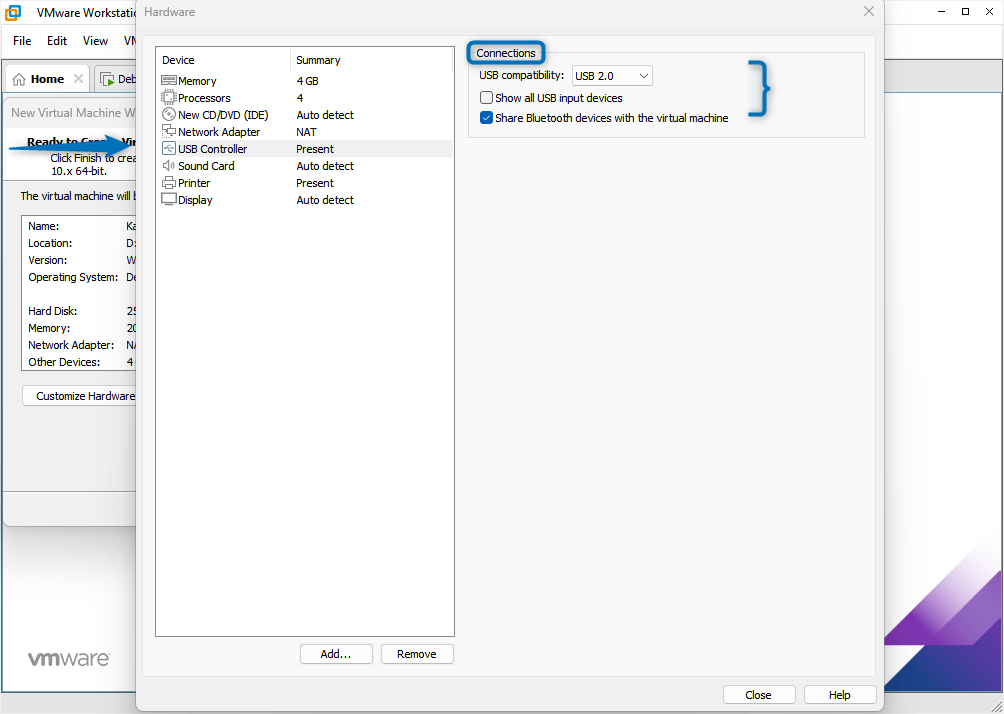The width and height of the screenshot is (1004, 714).
Task: Open Help from the dialog
Action: tap(839, 694)
